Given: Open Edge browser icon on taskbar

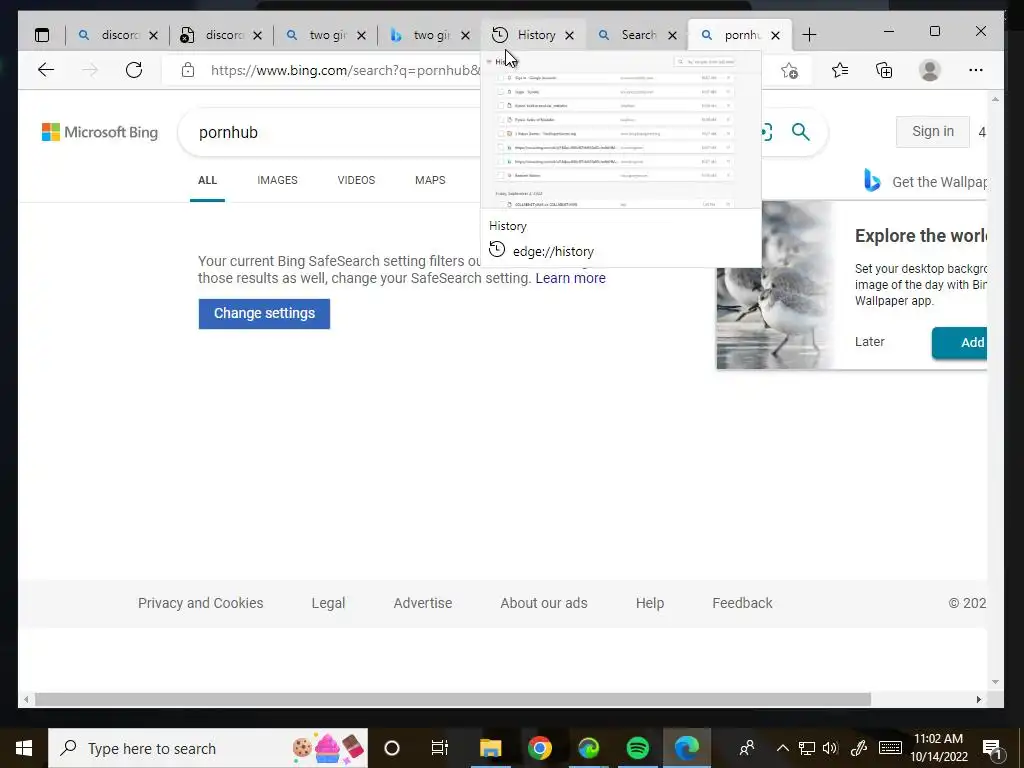Looking at the screenshot, I should [686, 748].
